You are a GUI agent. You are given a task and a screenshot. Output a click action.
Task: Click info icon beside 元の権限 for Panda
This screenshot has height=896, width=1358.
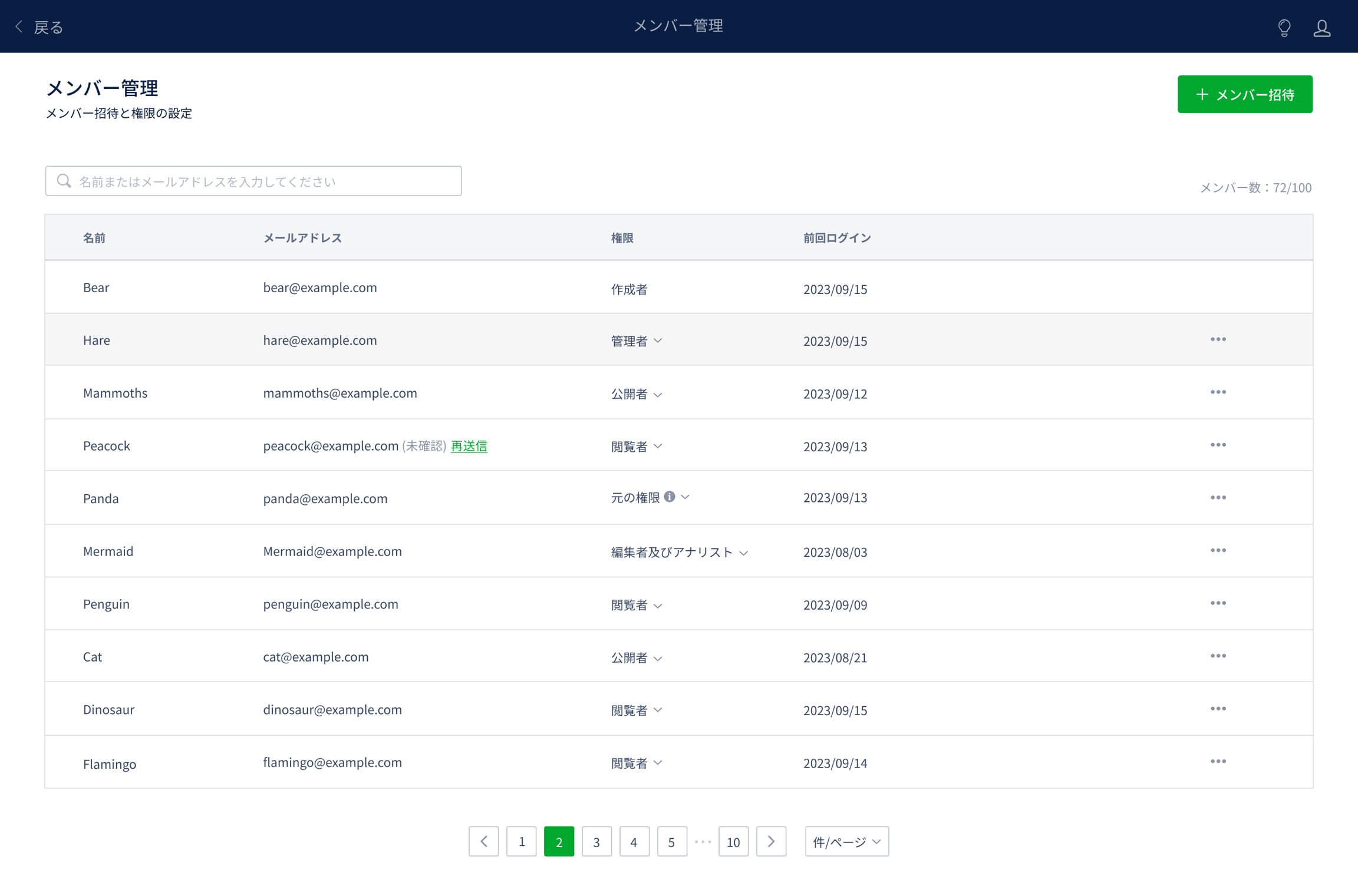(x=669, y=497)
